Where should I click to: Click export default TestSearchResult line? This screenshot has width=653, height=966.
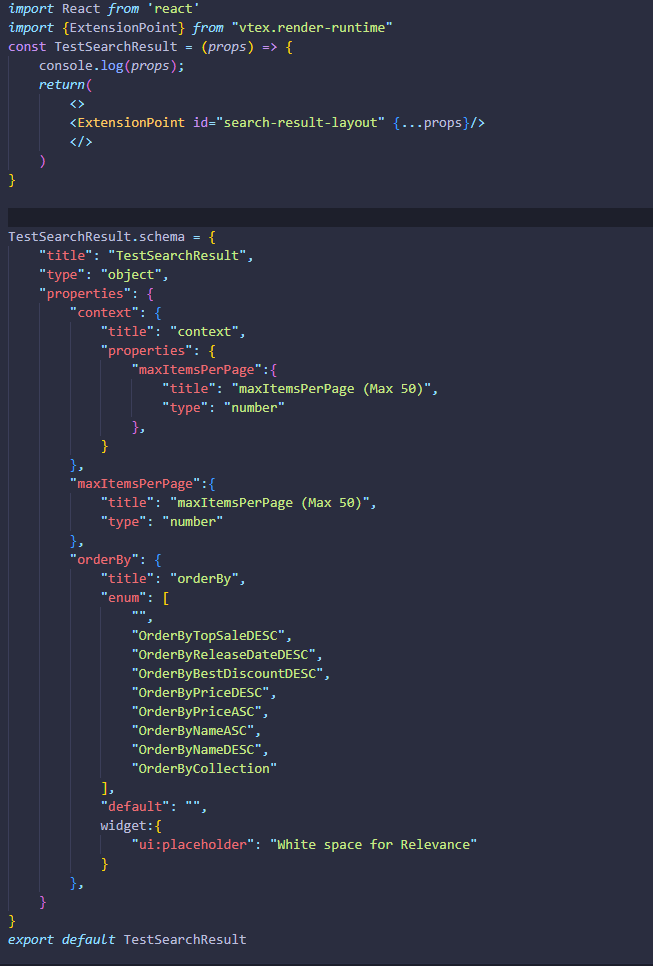point(127,940)
